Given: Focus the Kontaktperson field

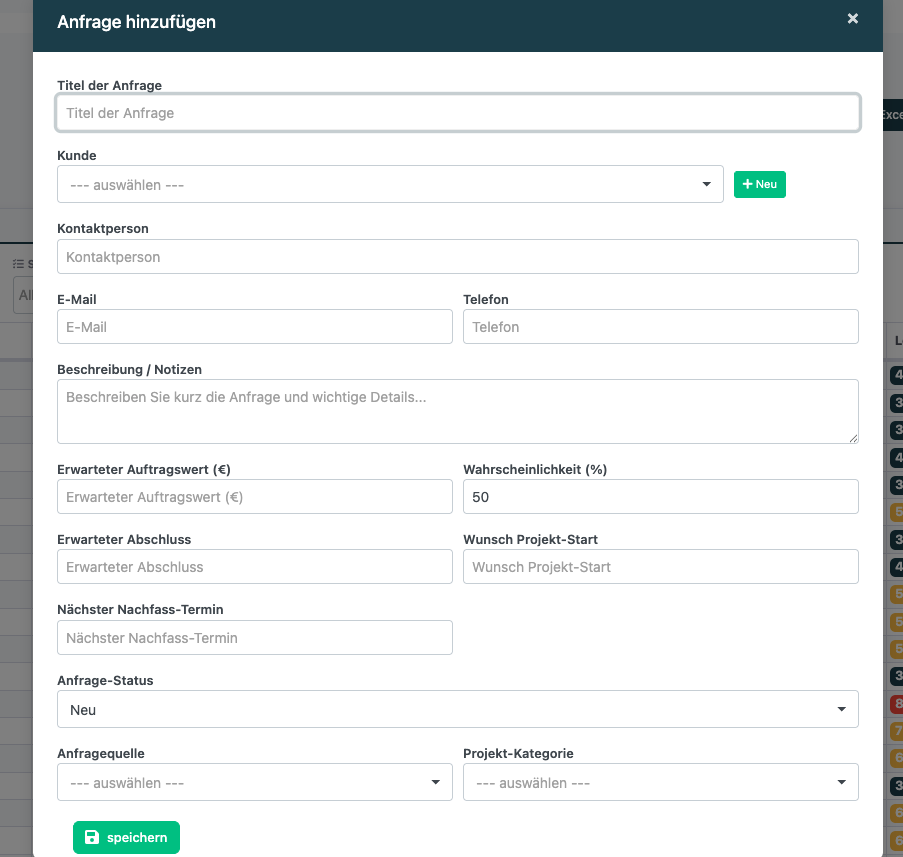Looking at the screenshot, I should 458,256.
